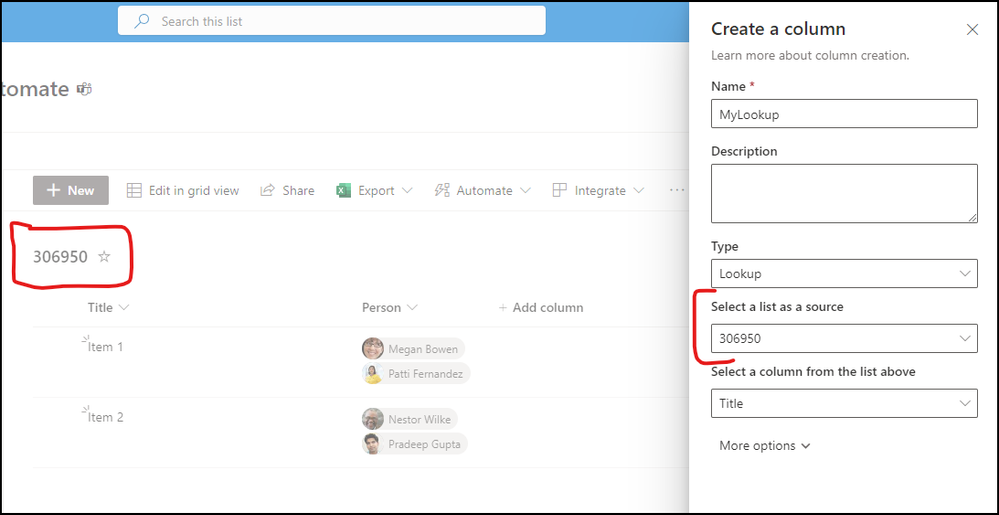999x515 pixels.
Task: Click the 306950 list title
Action: [60, 257]
